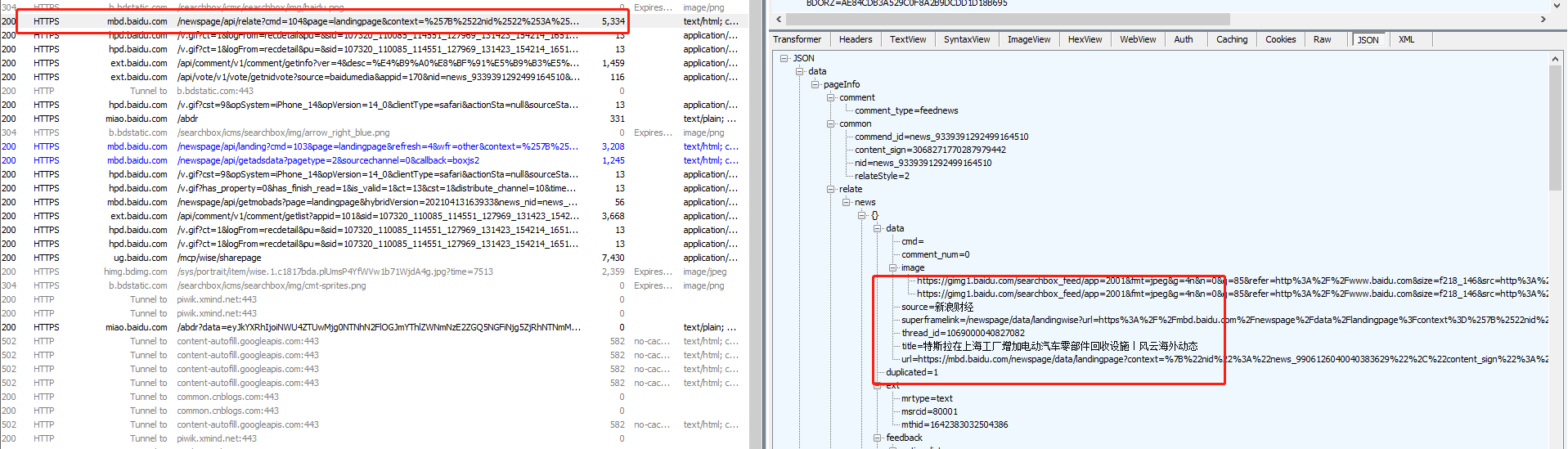1568x449 pixels.
Task: Select the /newspage/api/getmobads session
Action: [x=374, y=202]
